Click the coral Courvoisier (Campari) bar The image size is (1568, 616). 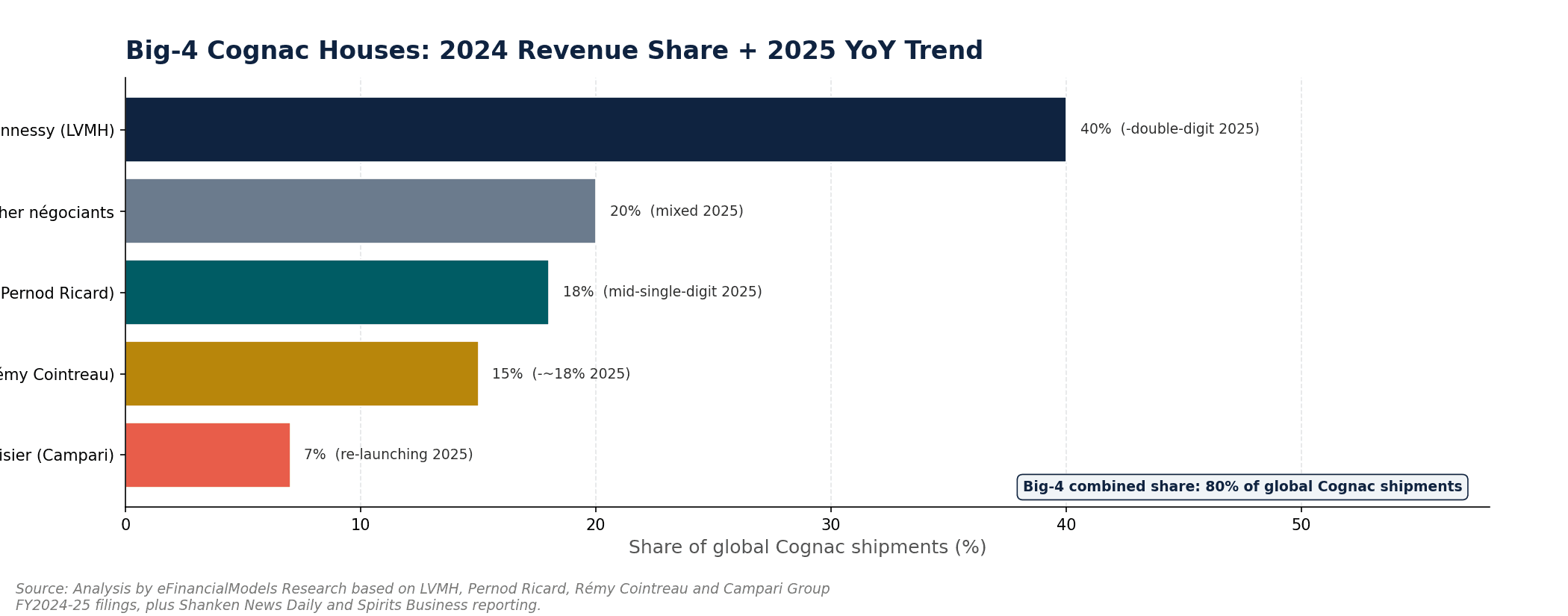[208, 455]
